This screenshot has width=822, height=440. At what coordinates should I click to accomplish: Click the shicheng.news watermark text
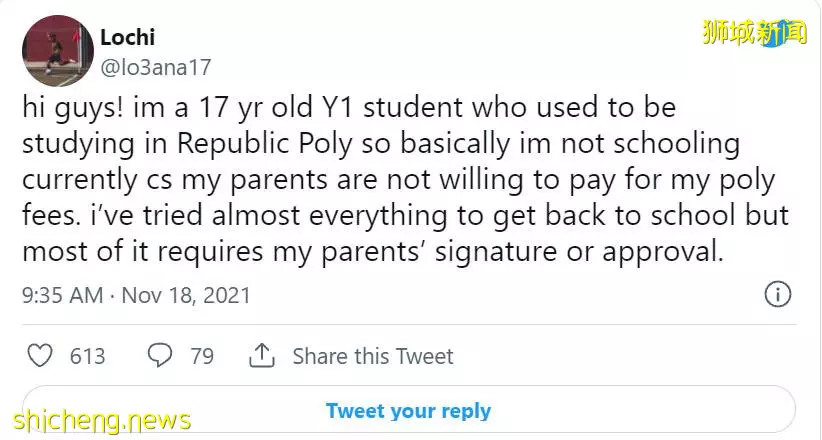tap(102, 421)
